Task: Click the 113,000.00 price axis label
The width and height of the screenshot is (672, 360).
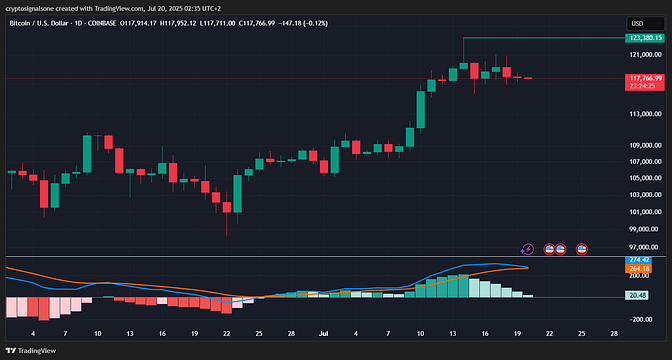Action: click(644, 114)
